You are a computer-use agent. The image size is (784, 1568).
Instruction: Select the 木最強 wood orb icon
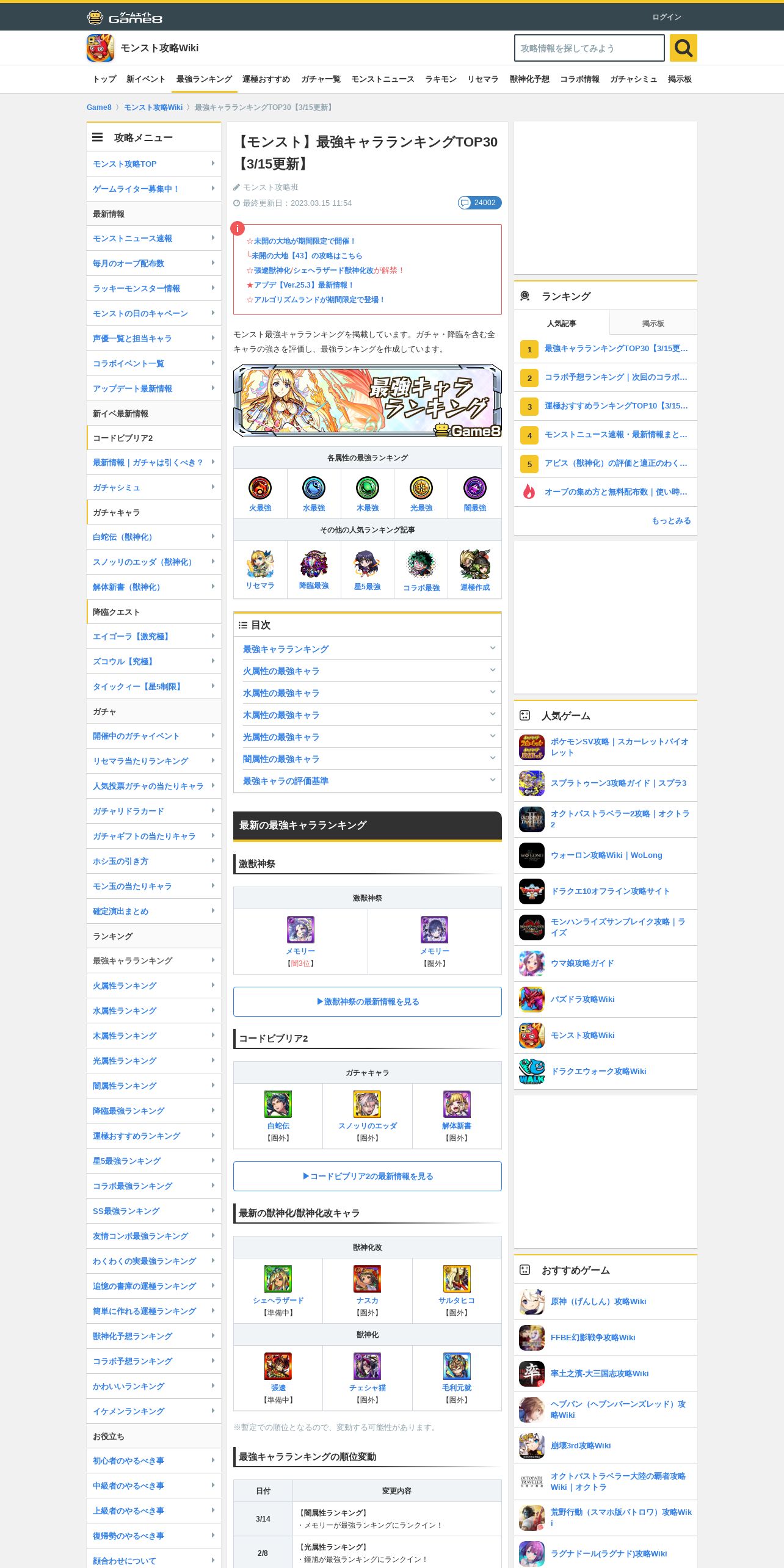[x=368, y=487]
